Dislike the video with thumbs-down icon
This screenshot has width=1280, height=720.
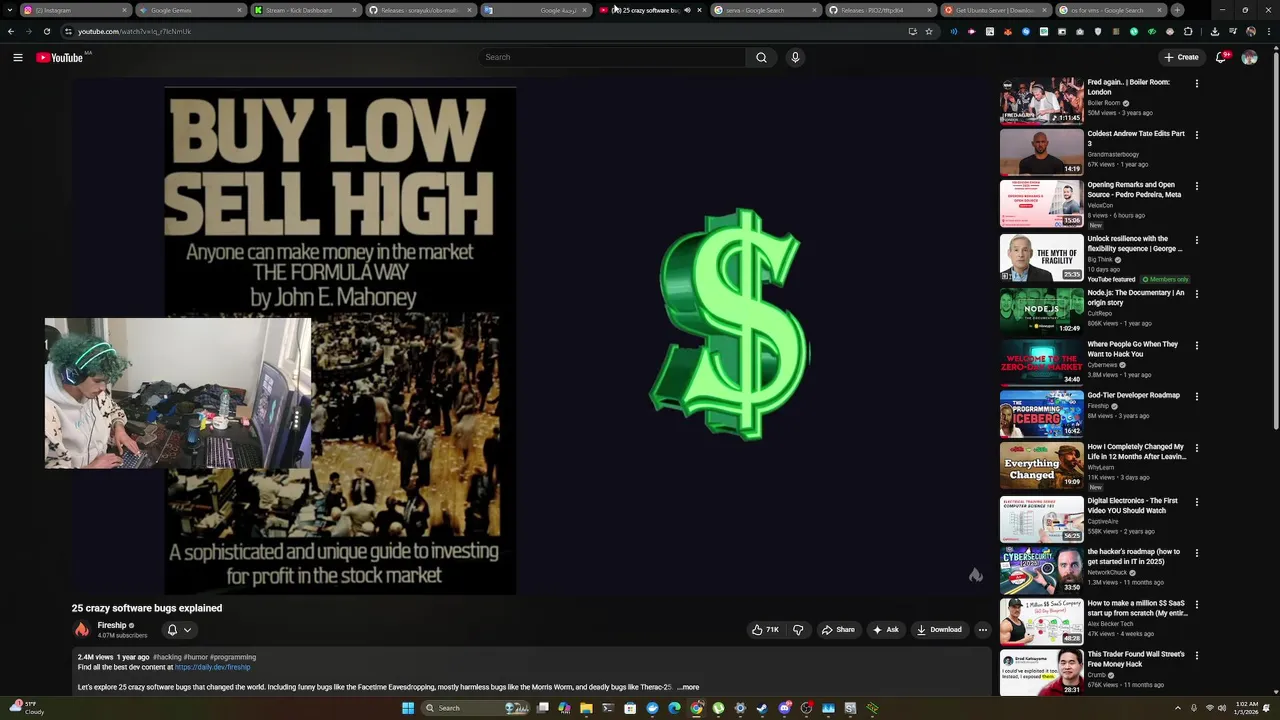pos(798,630)
